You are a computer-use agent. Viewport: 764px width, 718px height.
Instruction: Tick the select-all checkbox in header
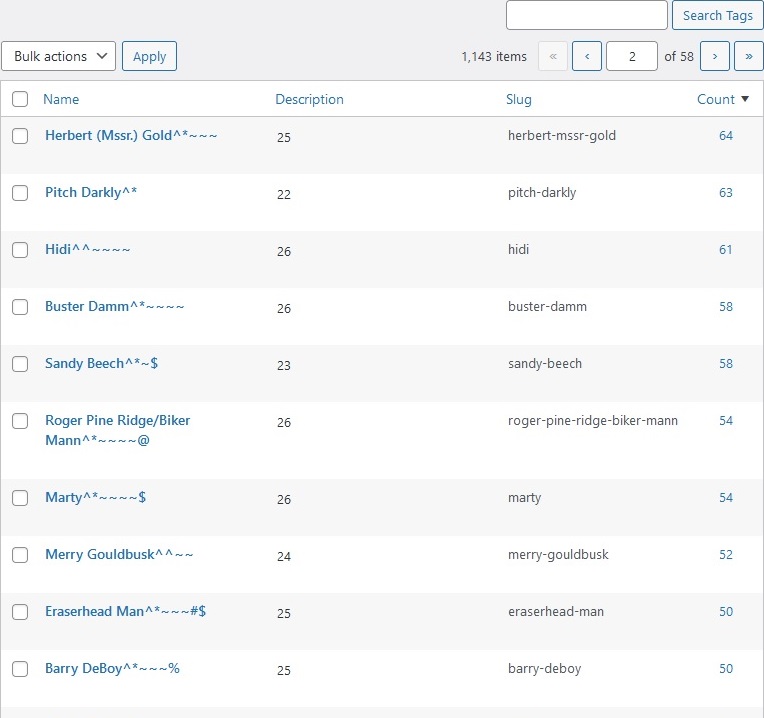coord(20,99)
